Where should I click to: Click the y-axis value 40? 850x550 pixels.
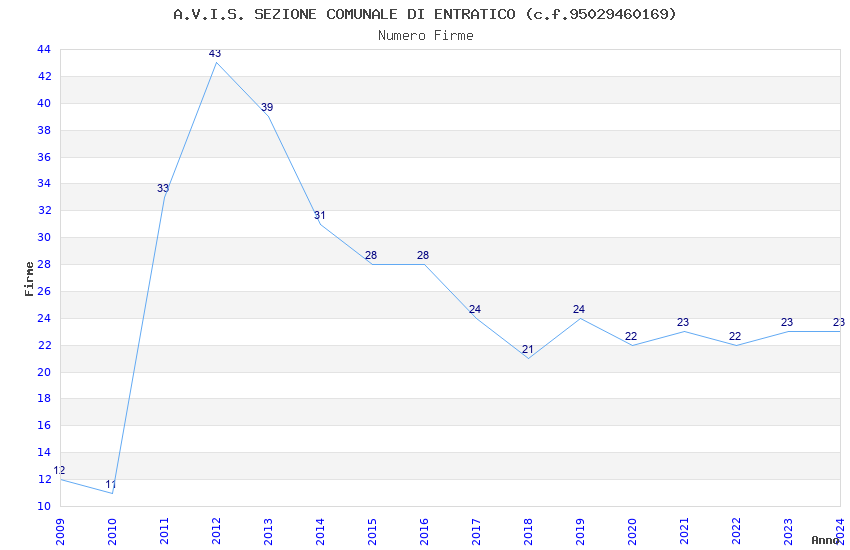pyautogui.click(x=44, y=103)
